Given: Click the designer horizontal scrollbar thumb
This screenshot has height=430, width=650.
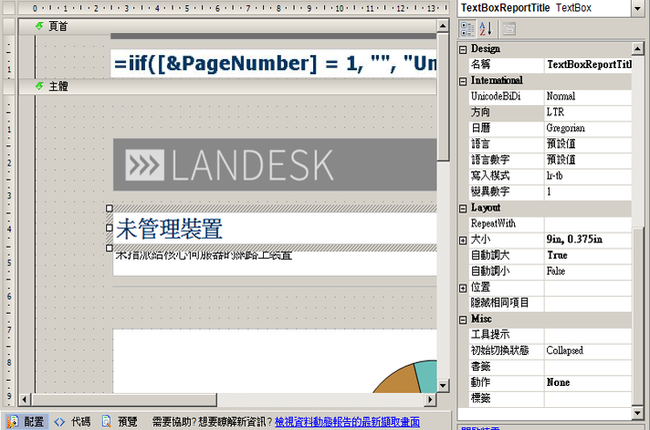Looking at the screenshot, I should (124, 400).
